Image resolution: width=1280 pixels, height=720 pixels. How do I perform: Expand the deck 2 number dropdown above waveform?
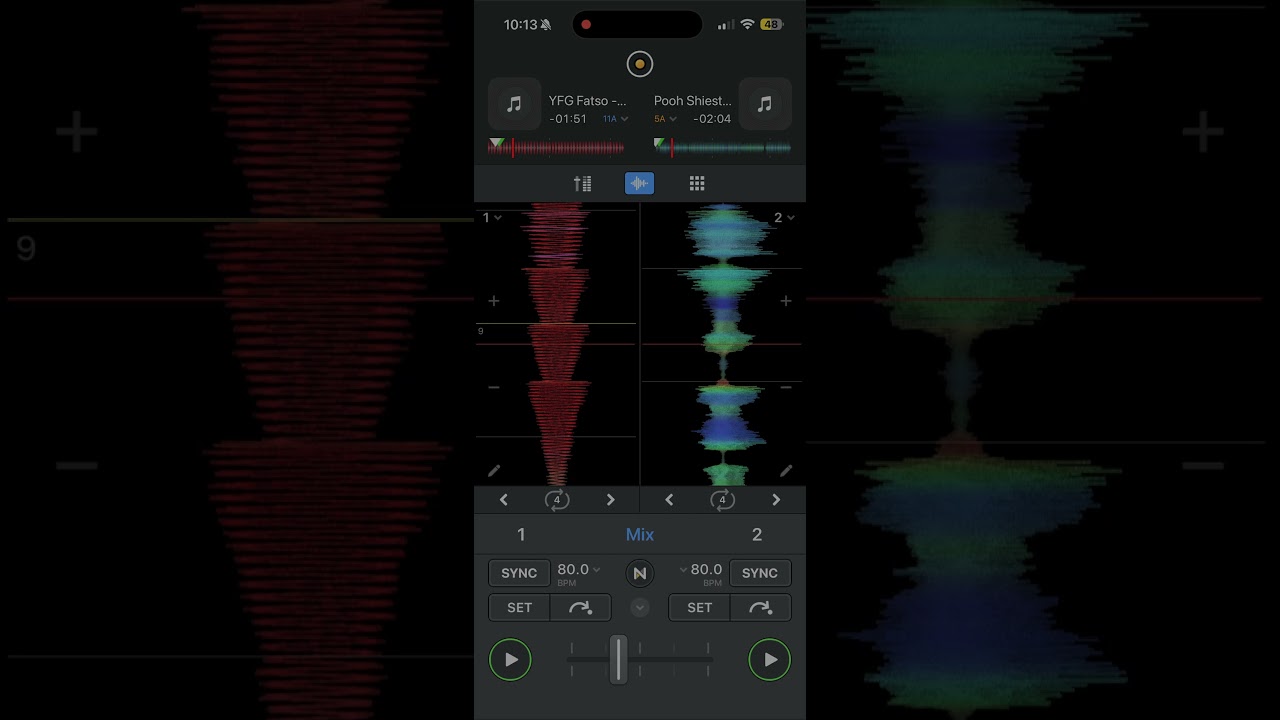coord(784,217)
